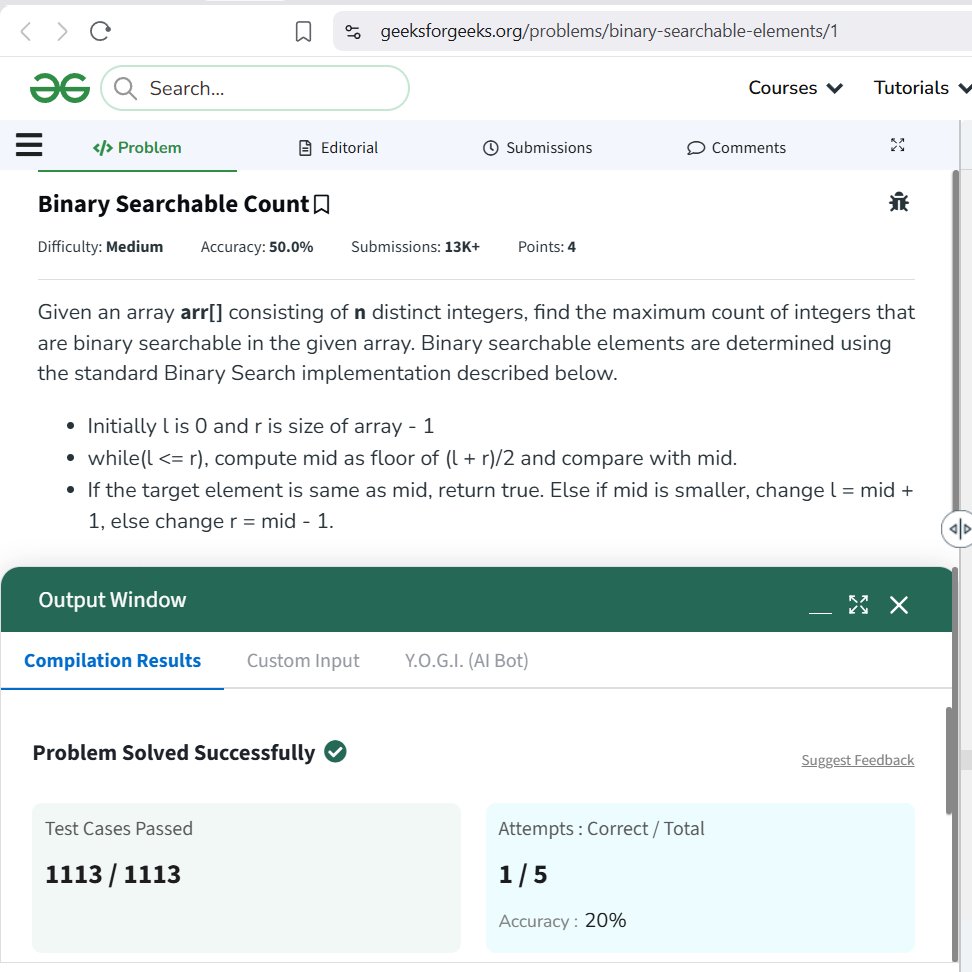Screen dimensions: 972x972
Task: Select the Compilation Results tab
Action: click(x=112, y=661)
